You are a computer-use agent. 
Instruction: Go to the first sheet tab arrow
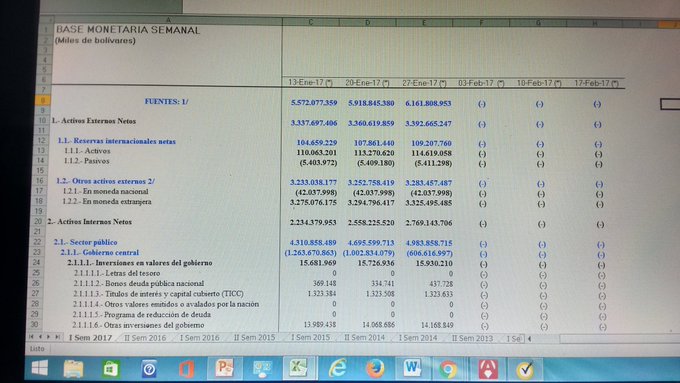(31, 337)
